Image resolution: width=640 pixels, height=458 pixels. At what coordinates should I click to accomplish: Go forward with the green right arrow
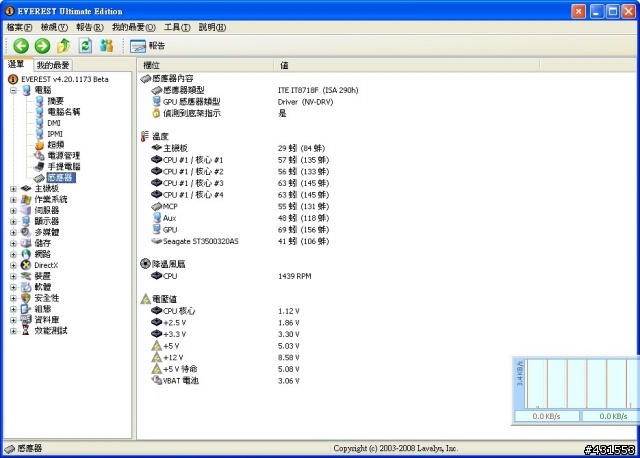pyautogui.click(x=42, y=46)
